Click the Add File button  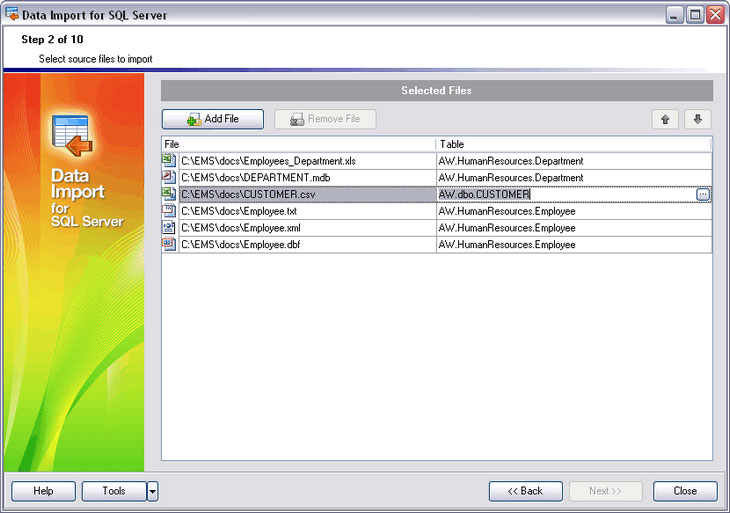coord(213,119)
